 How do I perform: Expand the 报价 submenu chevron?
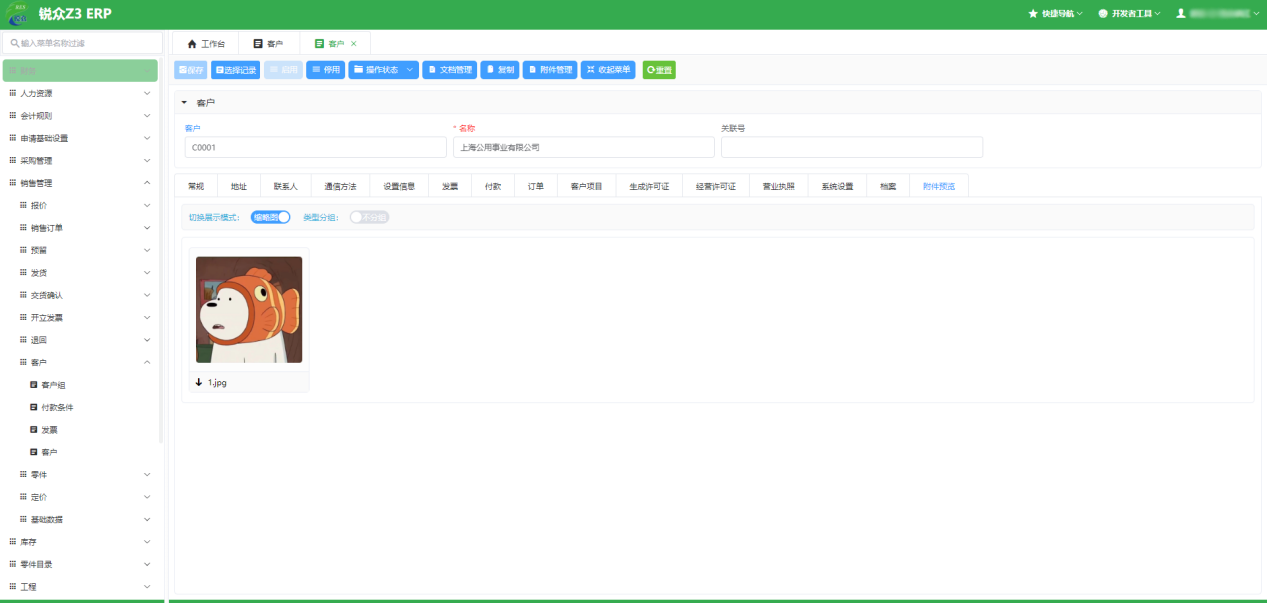click(147, 206)
